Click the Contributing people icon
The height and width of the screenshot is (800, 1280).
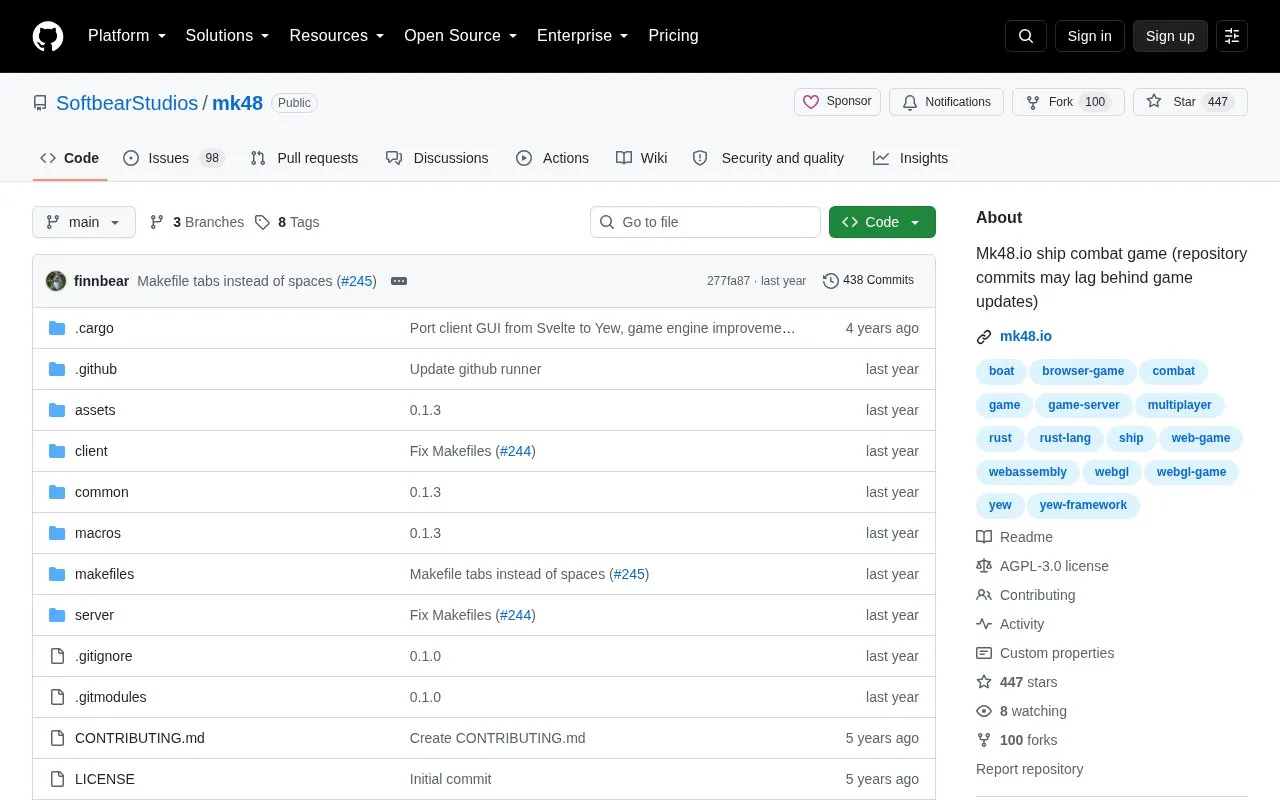pos(984,595)
